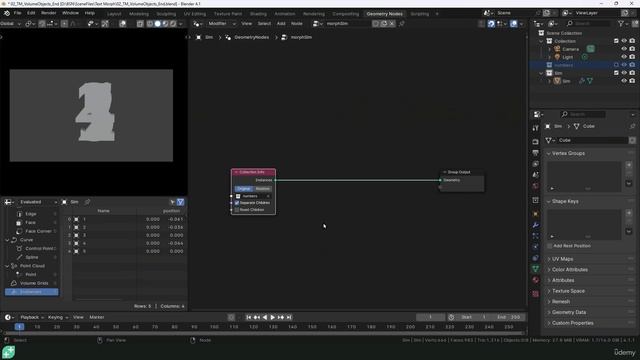Open the Edit menu
This screenshot has width=640, height=360.
click(31, 13)
